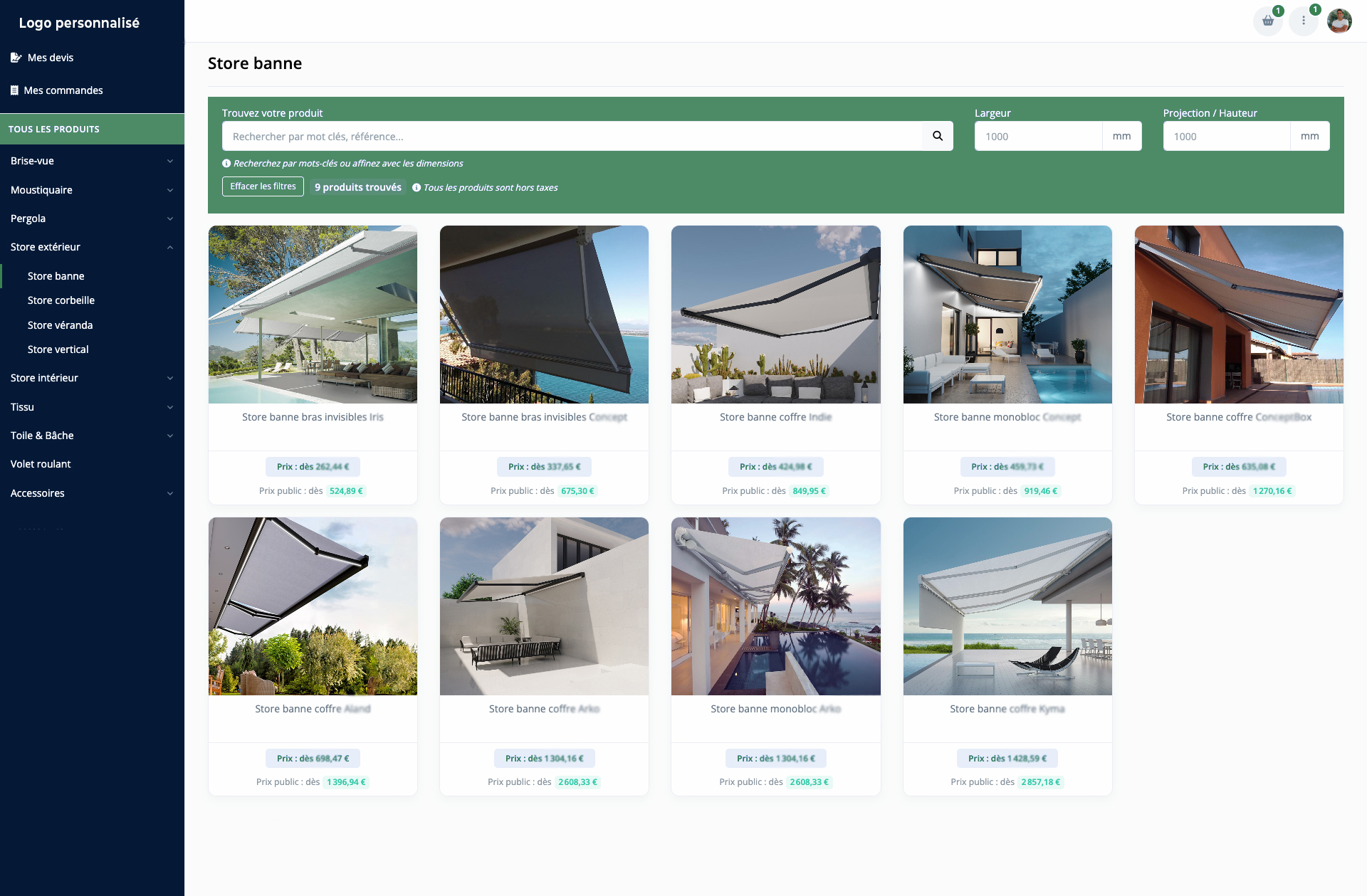Screen dimensions: 1367x896
Task: Click Effacer les filtres button
Action: [263, 186]
